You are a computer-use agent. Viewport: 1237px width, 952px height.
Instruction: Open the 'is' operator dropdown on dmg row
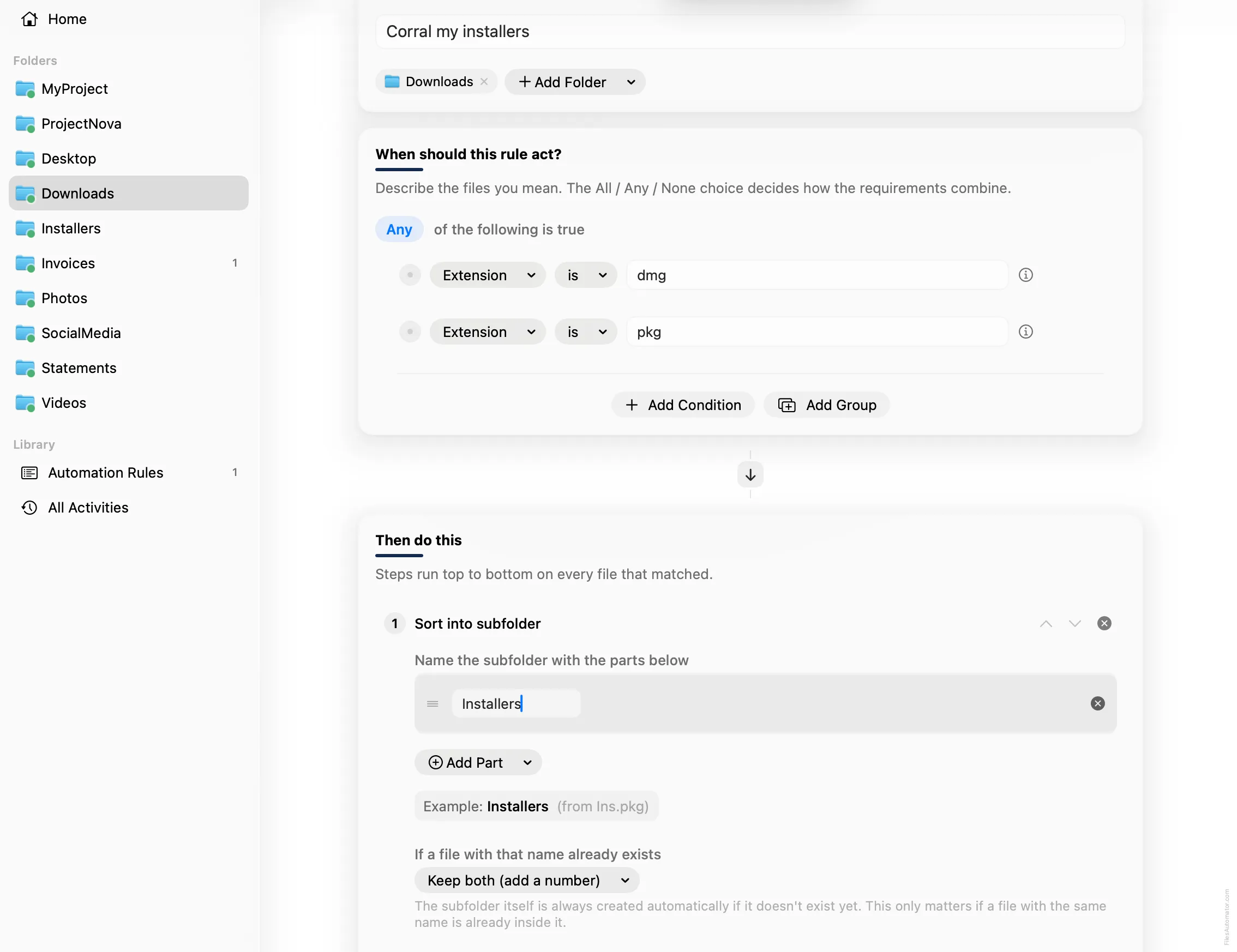coord(586,275)
